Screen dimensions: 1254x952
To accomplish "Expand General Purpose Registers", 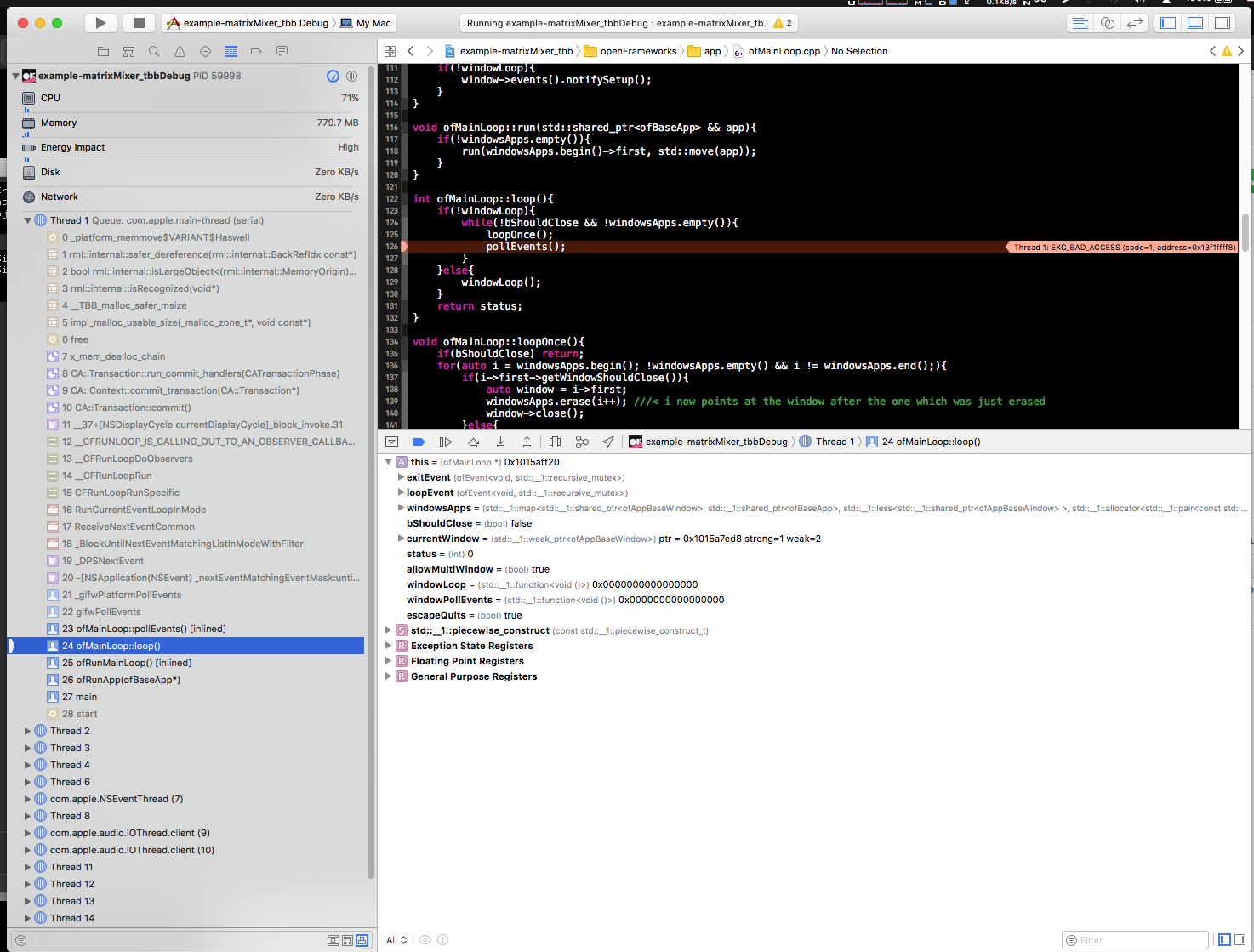I will click(x=389, y=676).
